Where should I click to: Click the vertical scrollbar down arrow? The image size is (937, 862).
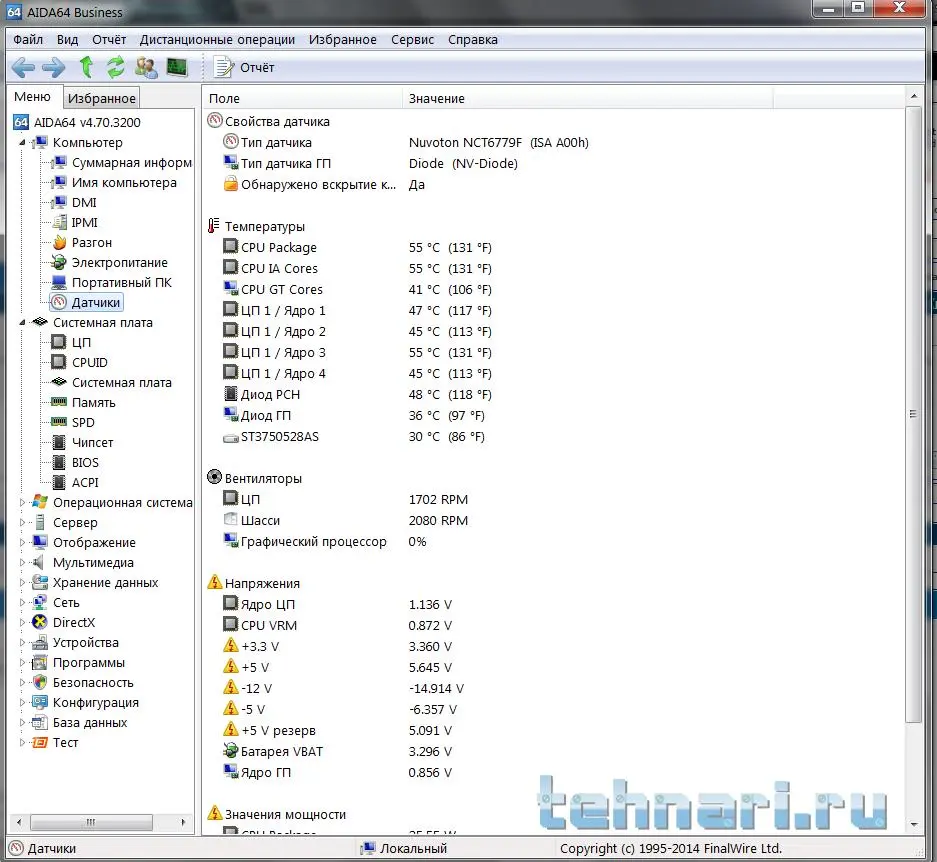[914, 824]
